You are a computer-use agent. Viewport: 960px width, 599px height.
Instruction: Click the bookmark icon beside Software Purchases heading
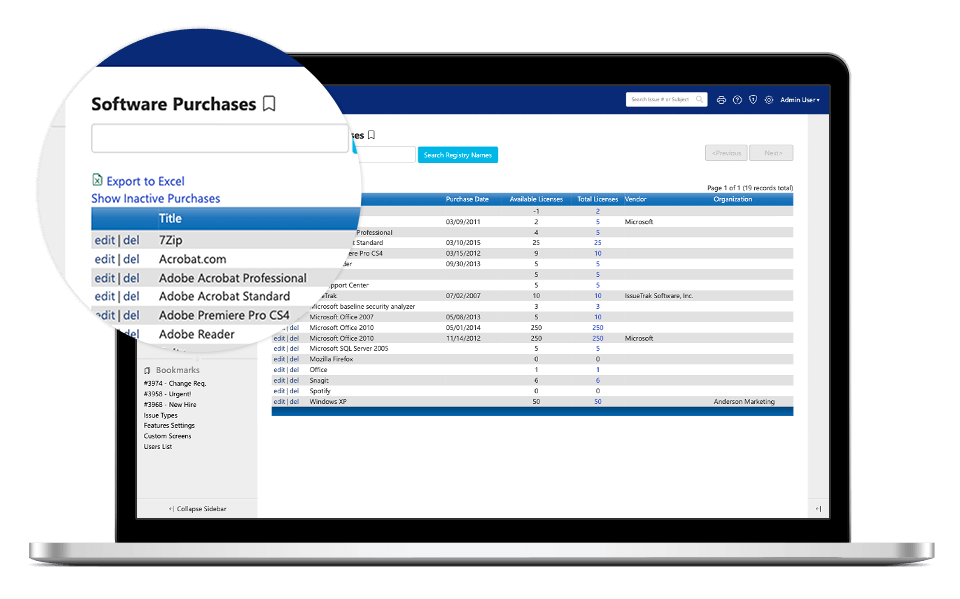tap(269, 104)
